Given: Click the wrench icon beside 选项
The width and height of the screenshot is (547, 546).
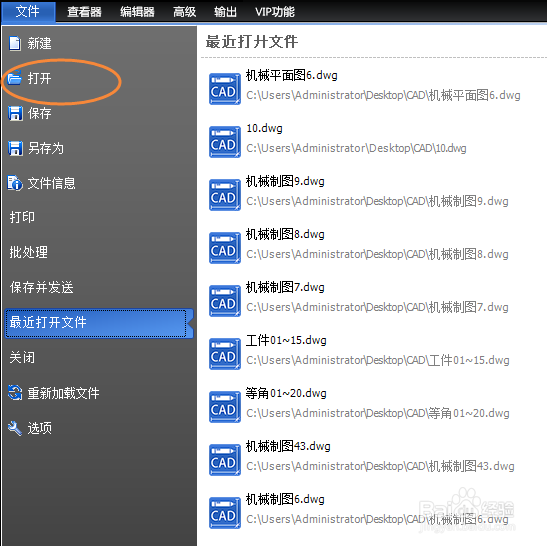Looking at the screenshot, I should tap(15, 428).
